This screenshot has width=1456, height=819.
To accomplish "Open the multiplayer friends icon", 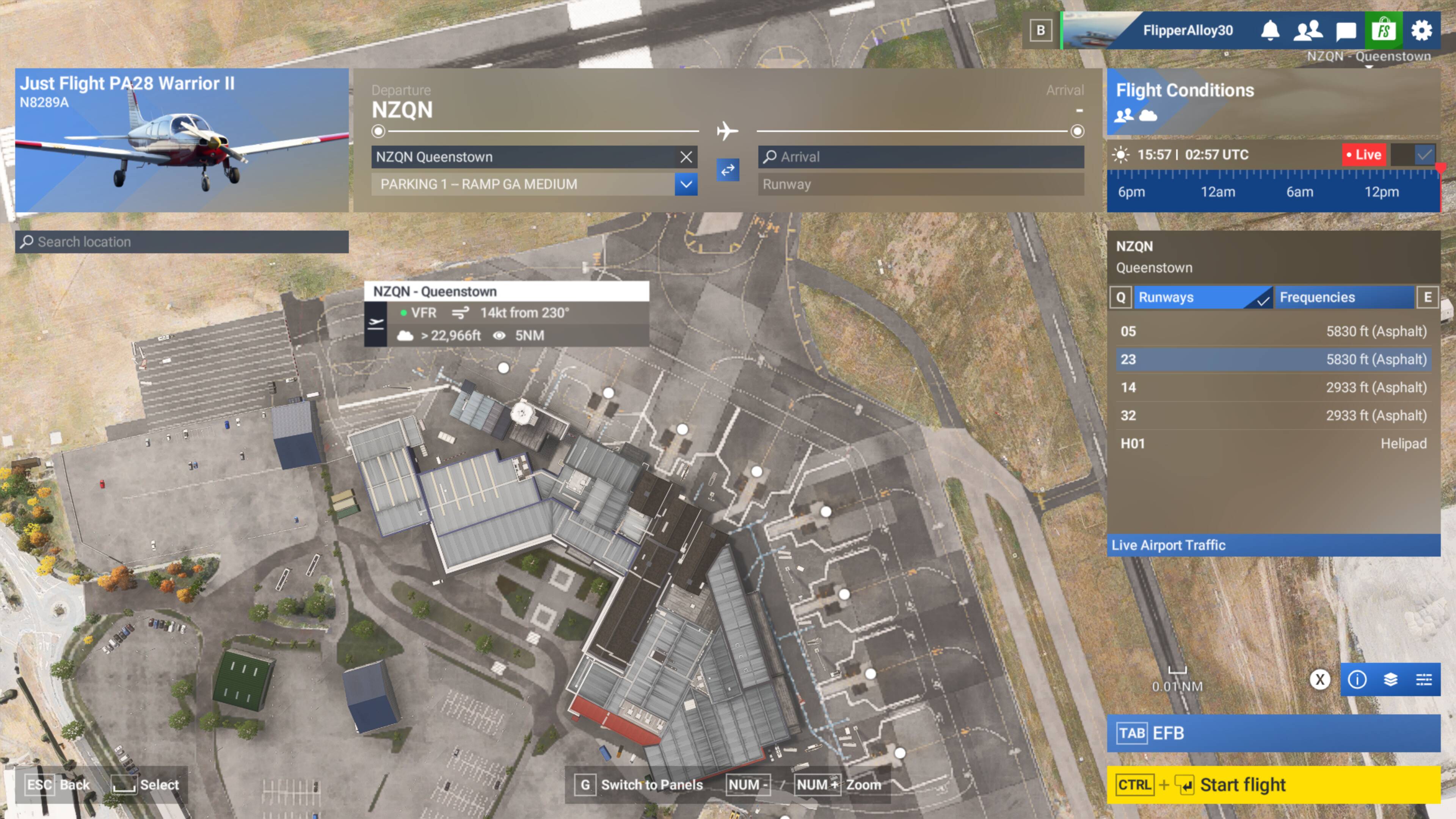I will (1307, 30).
